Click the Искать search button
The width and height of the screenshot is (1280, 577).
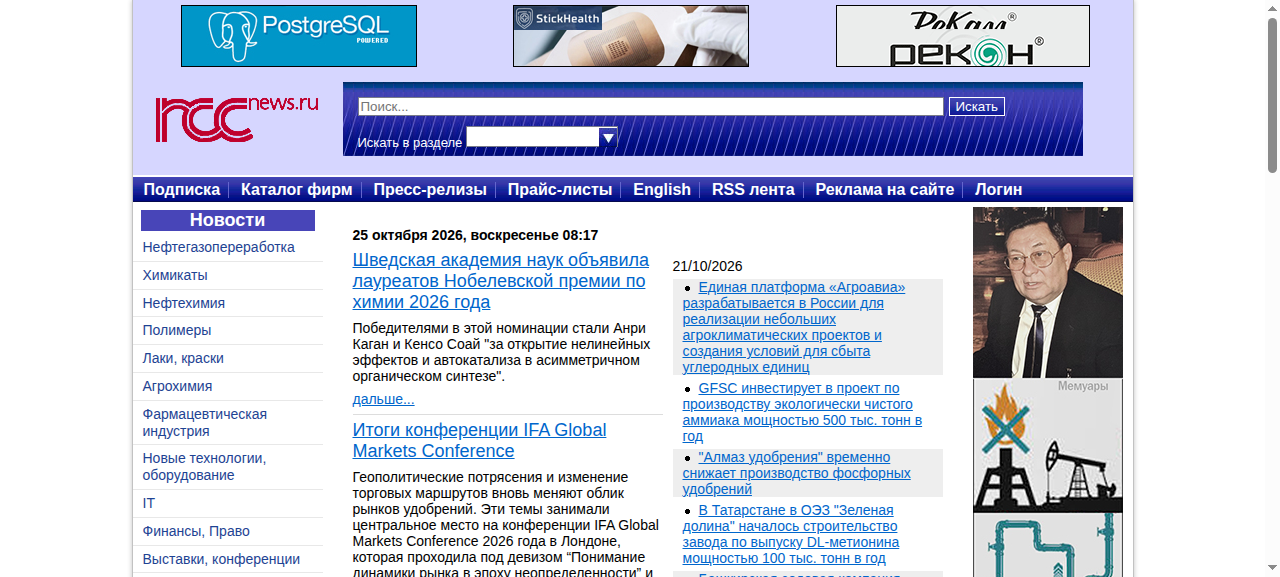977,107
